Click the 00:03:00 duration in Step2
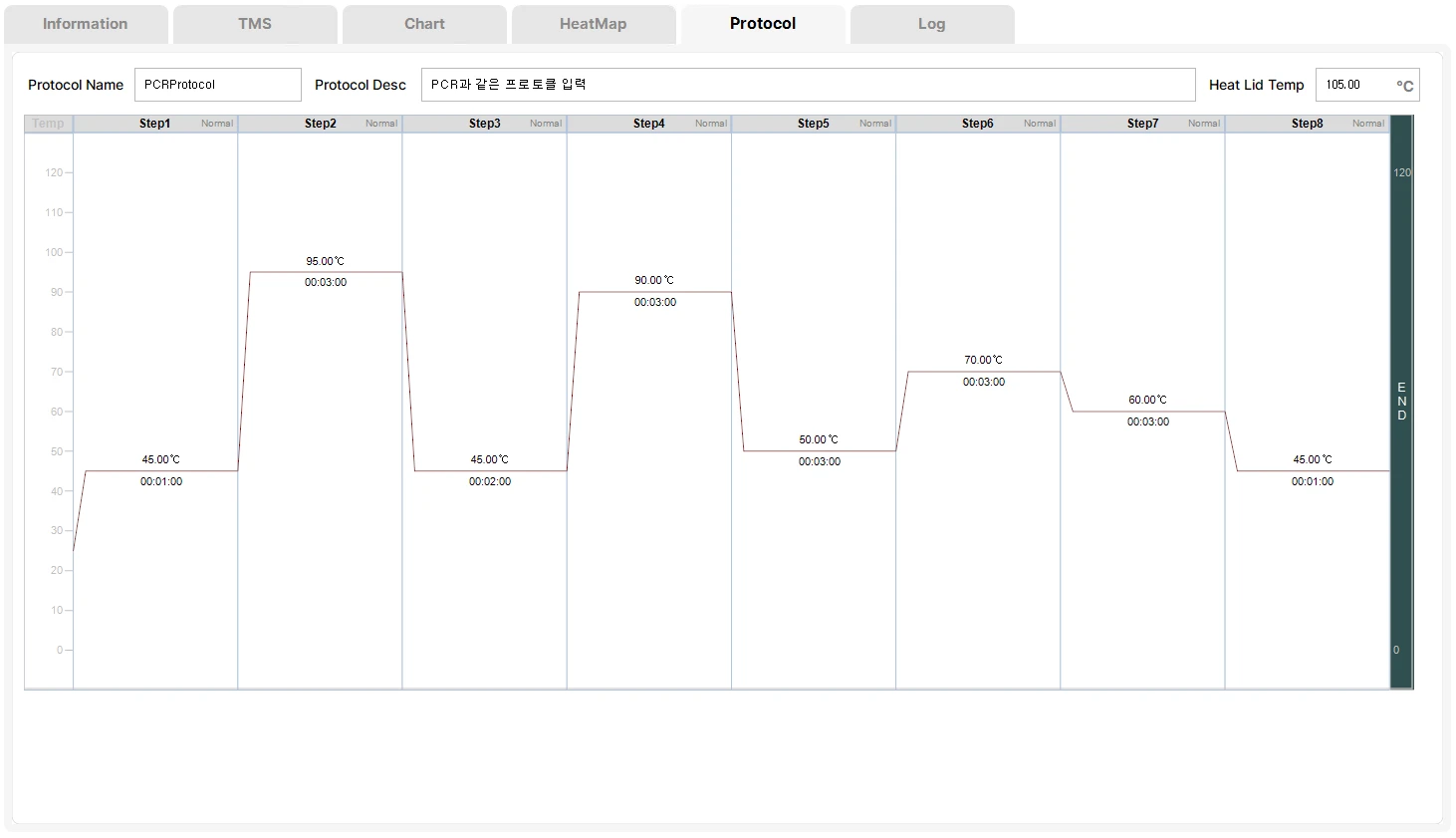Viewport: 1456px width, 838px height. pyautogui.click(x=326, y=282)
